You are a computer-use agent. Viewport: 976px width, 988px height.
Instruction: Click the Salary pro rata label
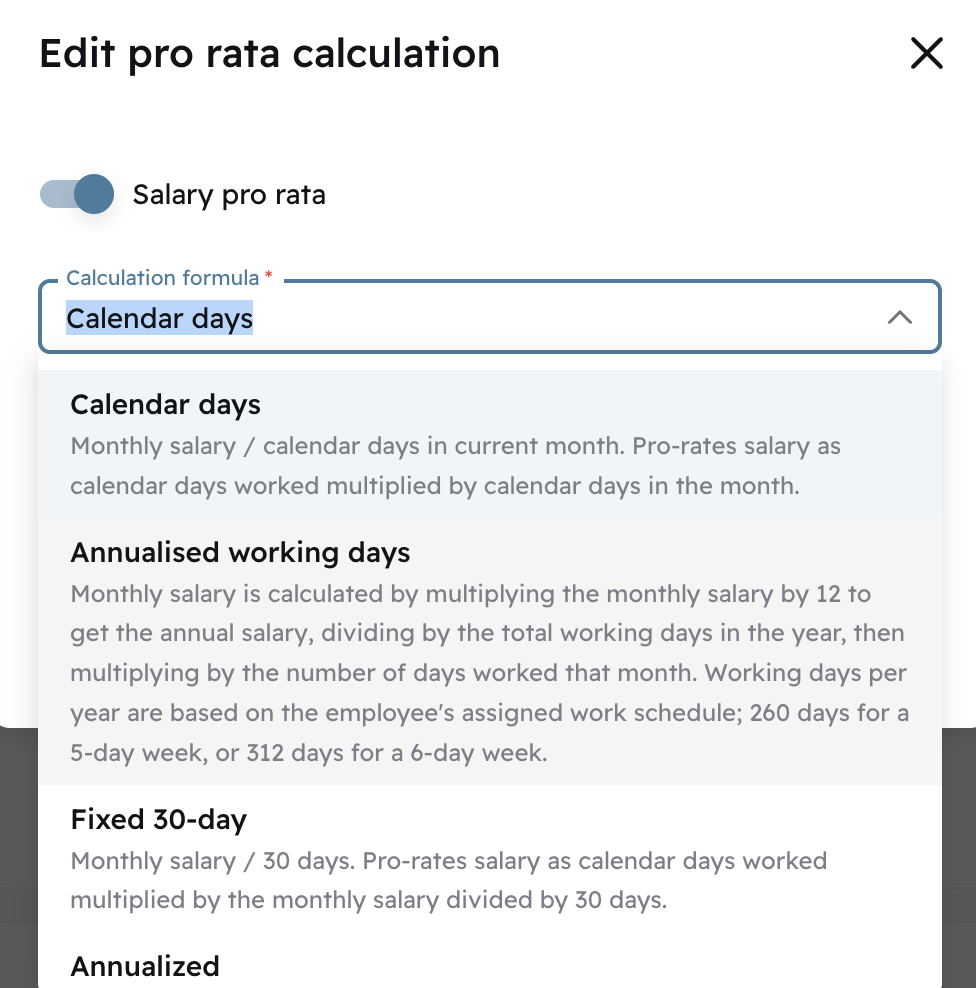[229, 194]
